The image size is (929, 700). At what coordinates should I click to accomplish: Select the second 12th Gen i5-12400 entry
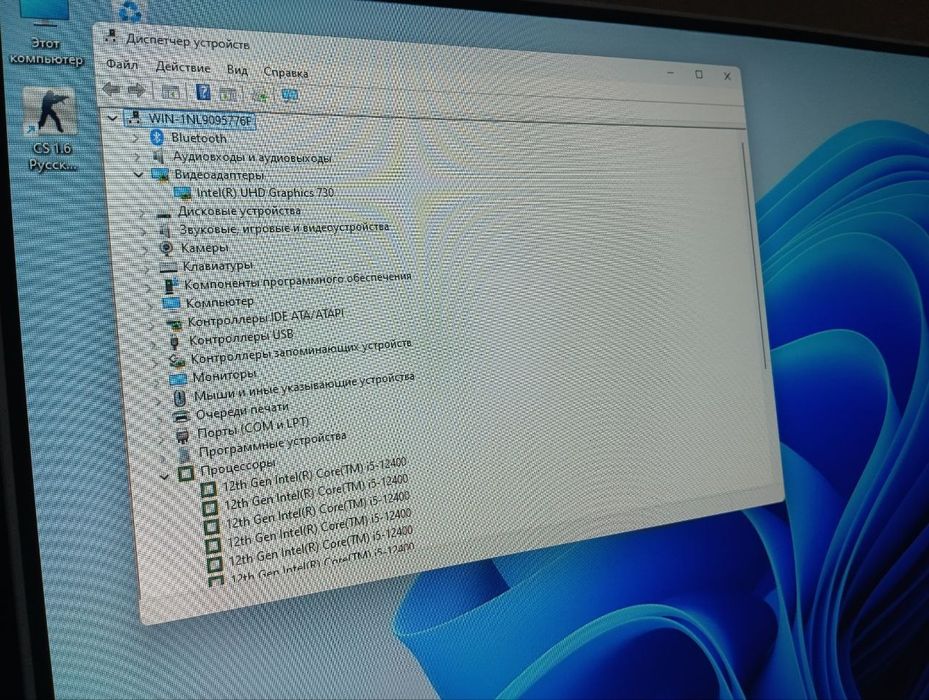[316, 491]
